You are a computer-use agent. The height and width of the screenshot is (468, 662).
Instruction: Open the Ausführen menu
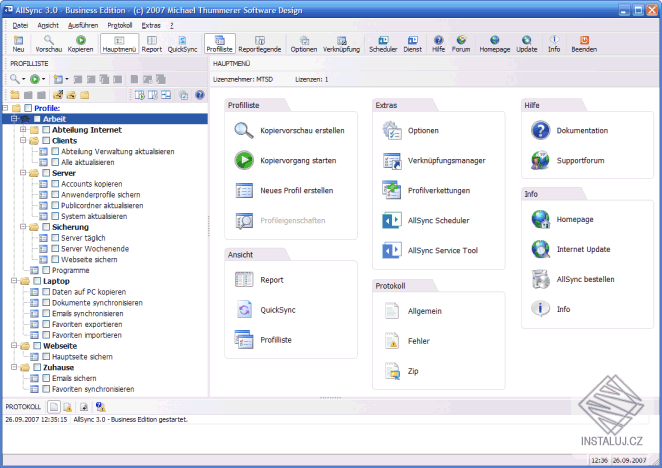pos(83,25)
